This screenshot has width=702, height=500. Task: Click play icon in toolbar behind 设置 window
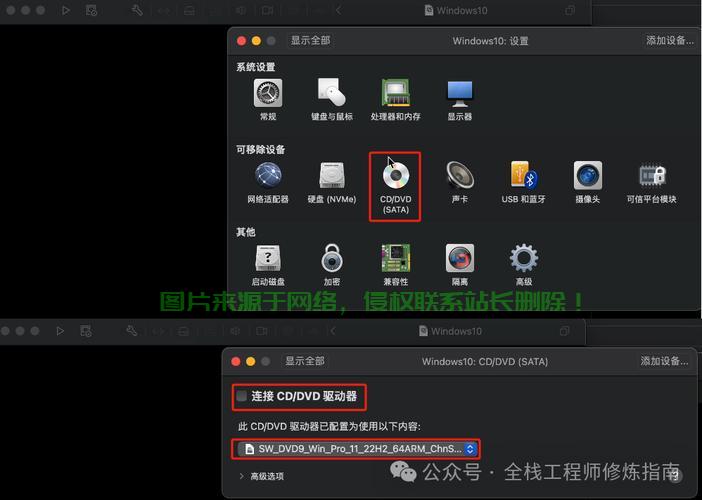66,10
